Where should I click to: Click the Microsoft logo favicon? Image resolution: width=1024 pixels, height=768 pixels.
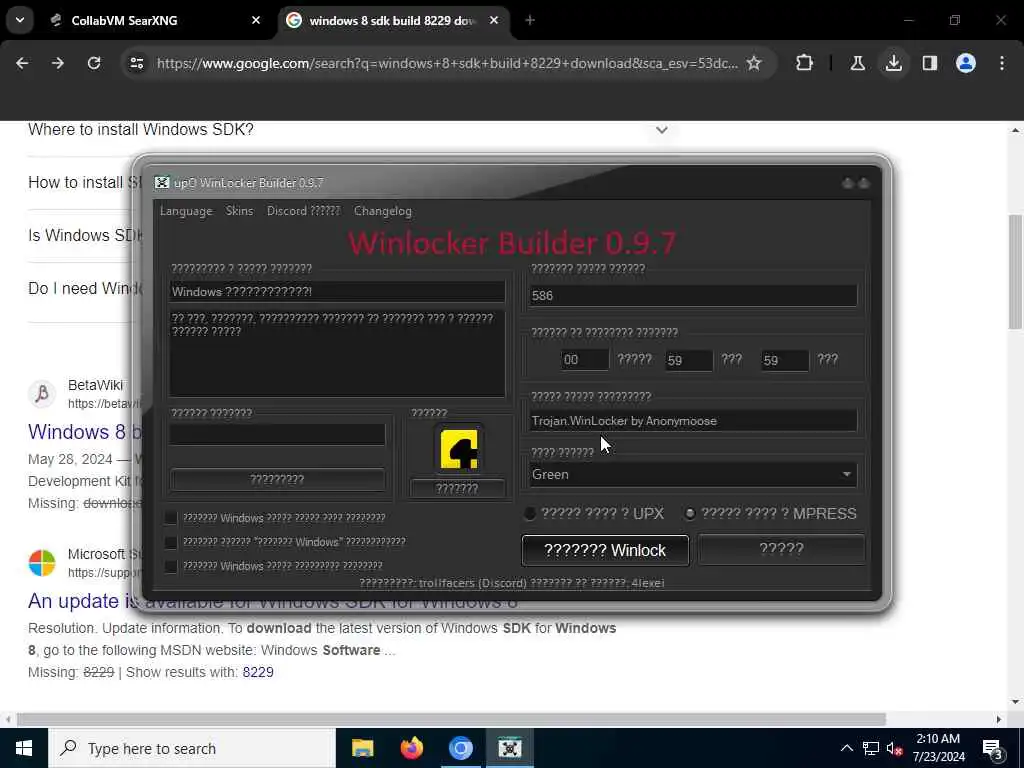pos(42,563)
